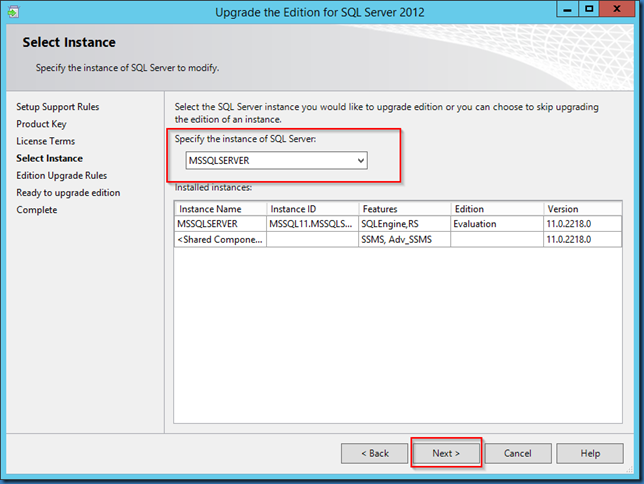
Task: Maximize the upgrade wizard window
Action: click(589, 9)
